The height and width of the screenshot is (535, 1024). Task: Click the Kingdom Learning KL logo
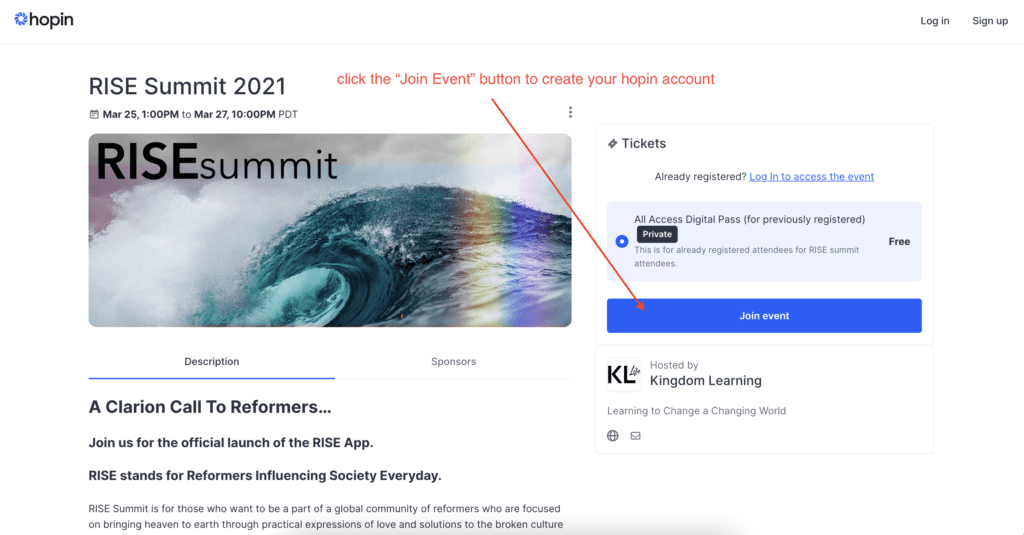[x=624, y=374]
